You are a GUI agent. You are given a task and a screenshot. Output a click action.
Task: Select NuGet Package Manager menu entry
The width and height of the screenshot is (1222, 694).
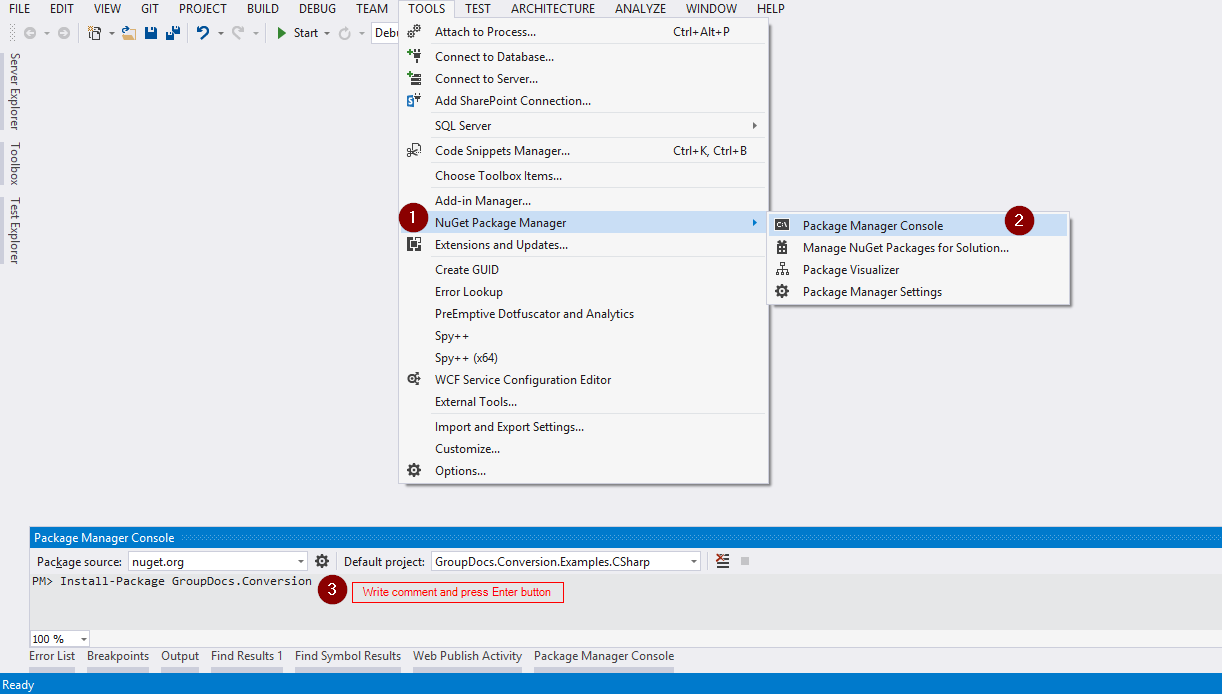coord(584,223)
